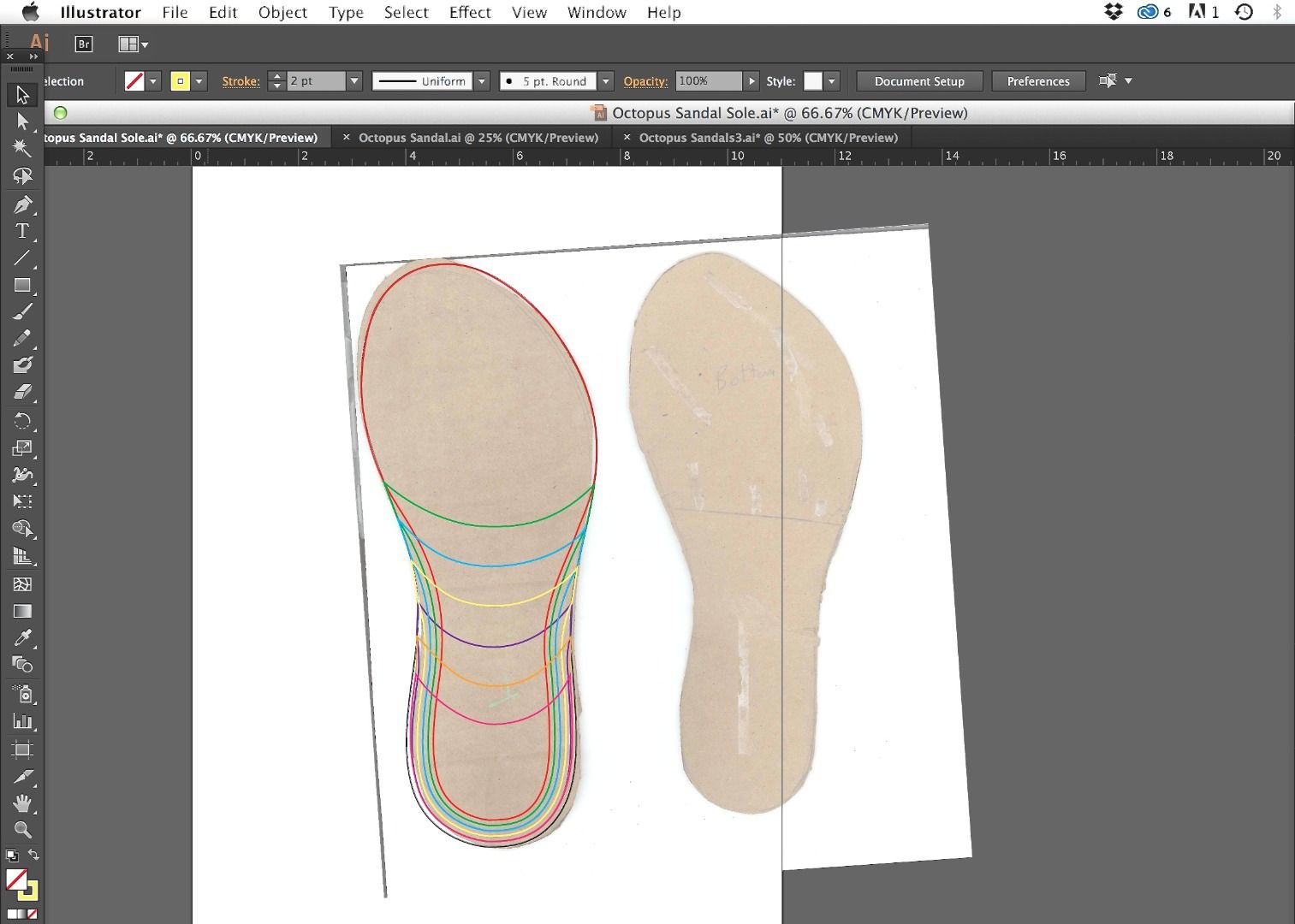Click the Opacity value field

click(x=709, y=81)
